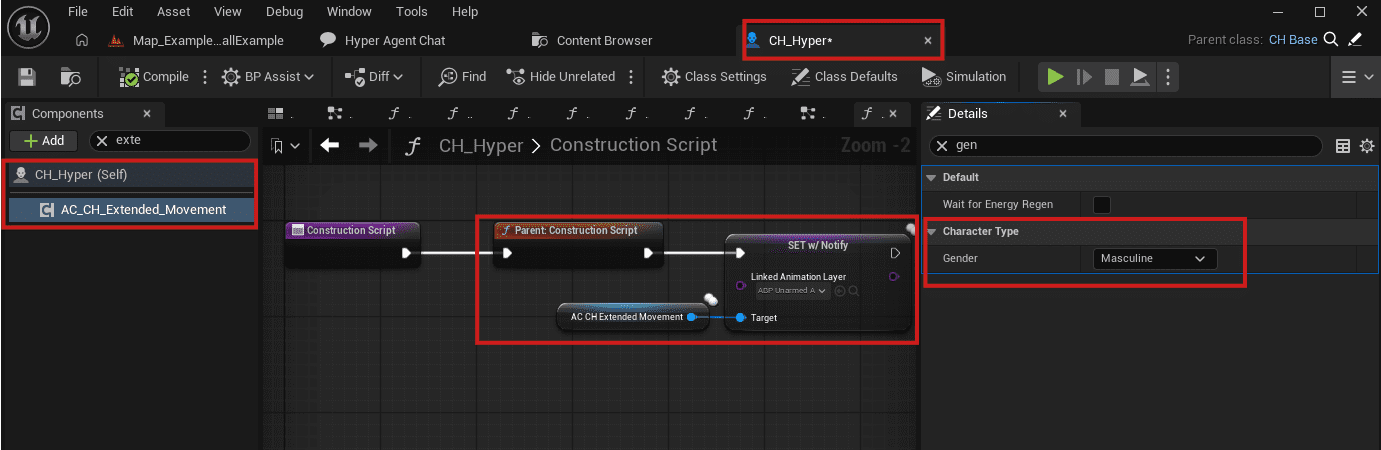This screenshot has width=1381, height=450.
Task: Open the Debug menu
Action: 285,12
